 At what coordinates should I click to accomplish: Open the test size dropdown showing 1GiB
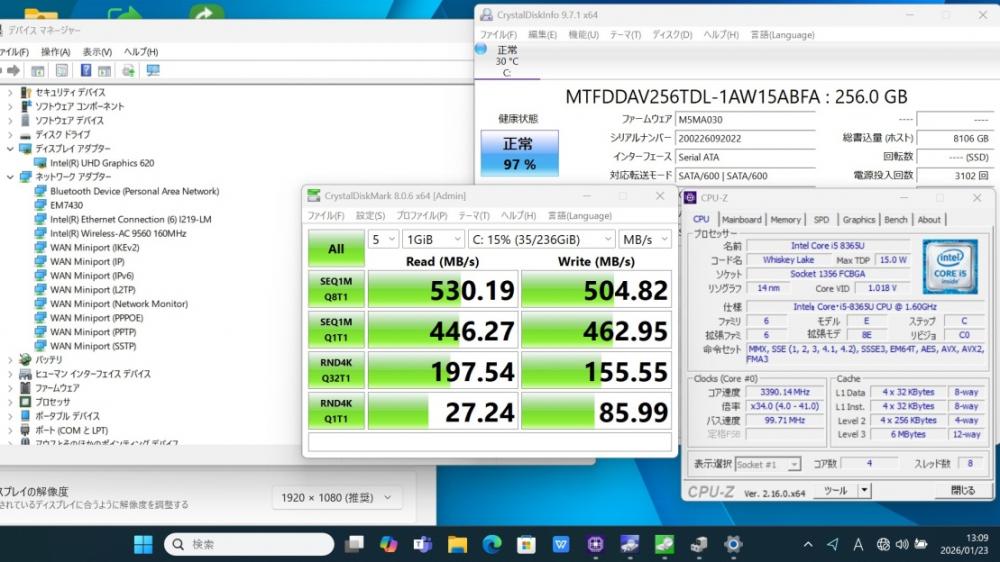433,239
